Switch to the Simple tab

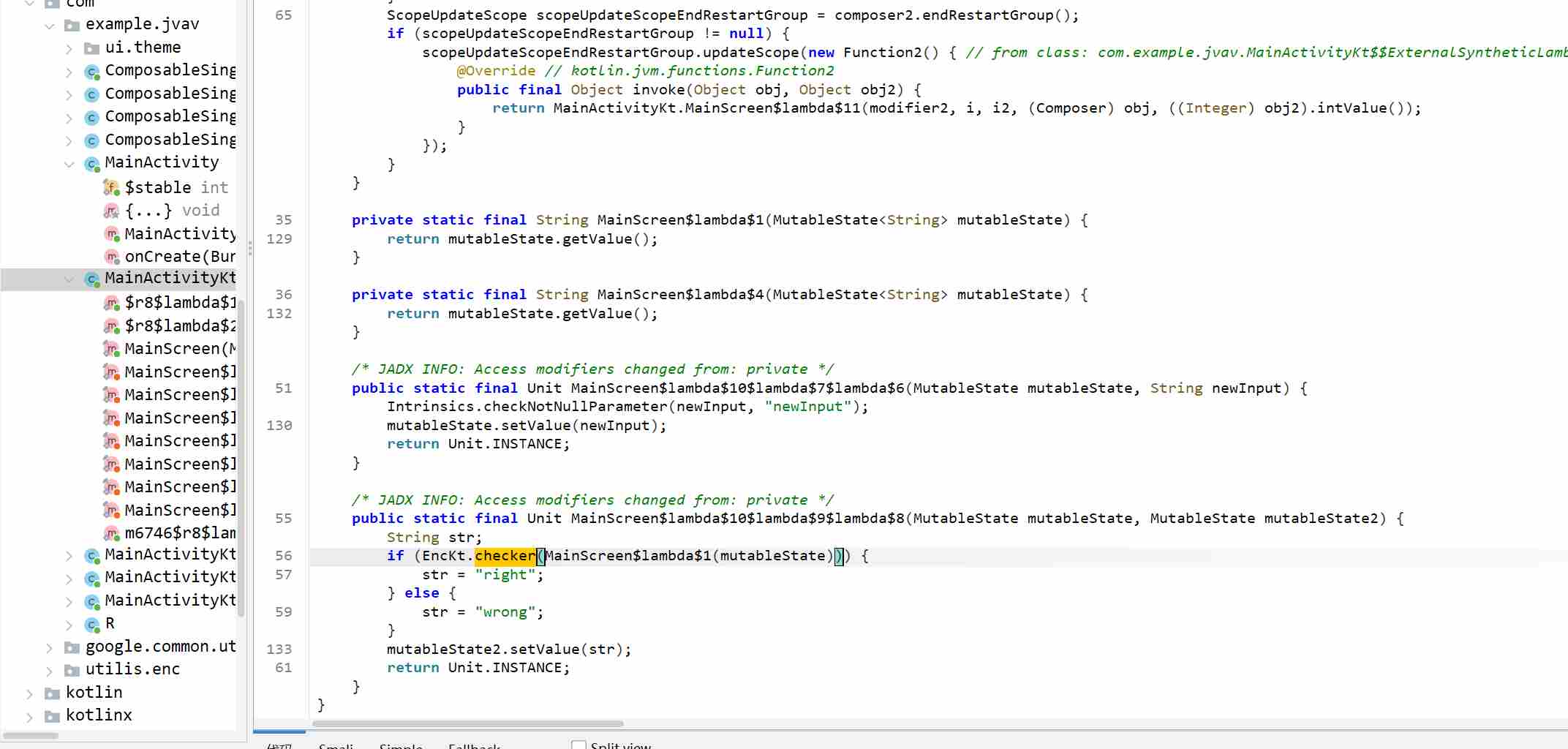(401, 745)
